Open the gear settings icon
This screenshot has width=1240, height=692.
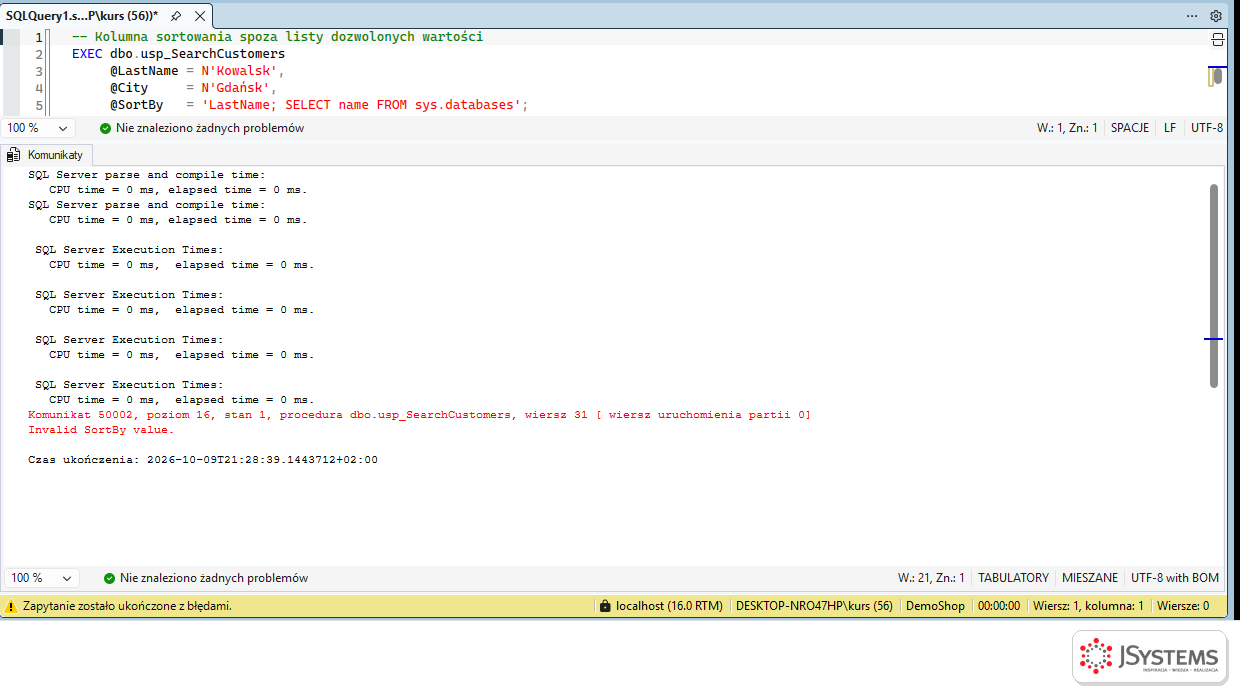point(1216,16)
